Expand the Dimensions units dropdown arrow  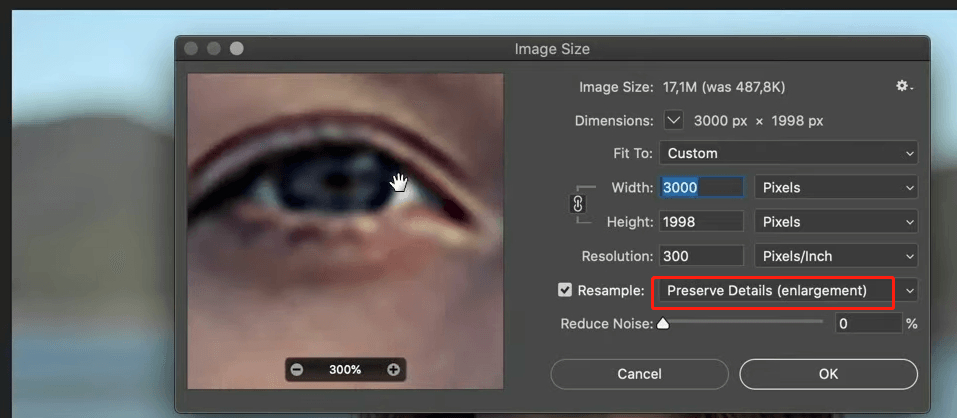coord(674,121)
